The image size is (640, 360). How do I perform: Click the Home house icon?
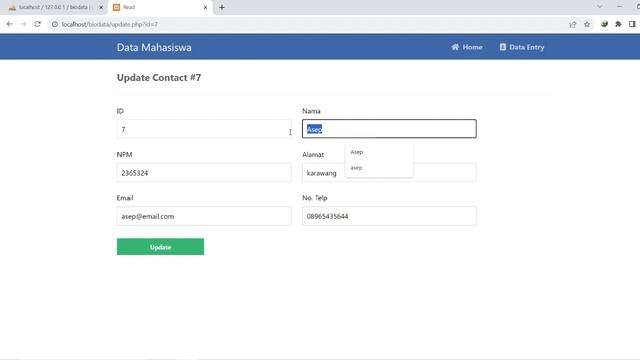[455, 47]
